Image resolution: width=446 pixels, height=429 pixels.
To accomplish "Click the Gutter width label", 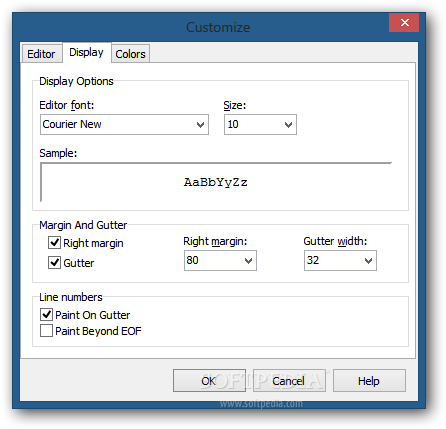I will point(335,241).
